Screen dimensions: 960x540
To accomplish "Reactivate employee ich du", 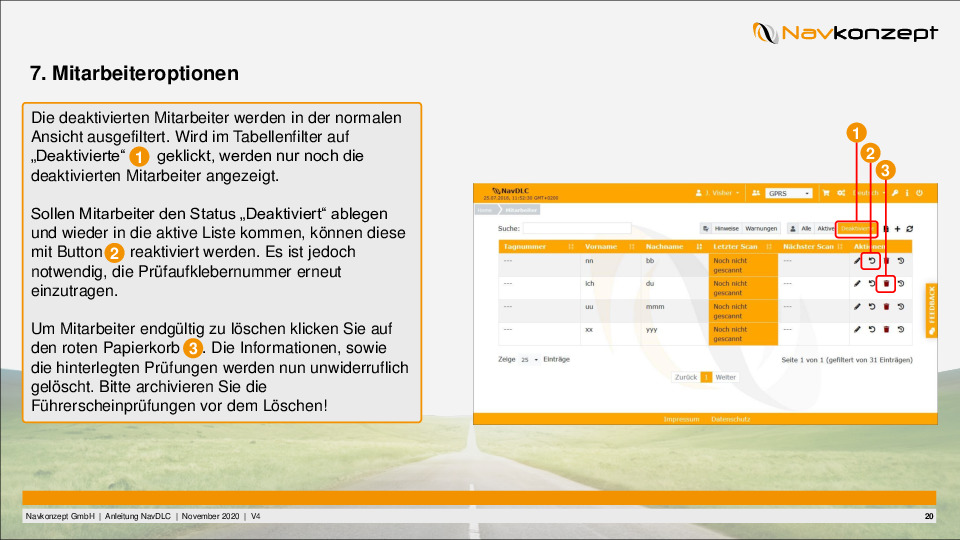I will tap(872, 283).
